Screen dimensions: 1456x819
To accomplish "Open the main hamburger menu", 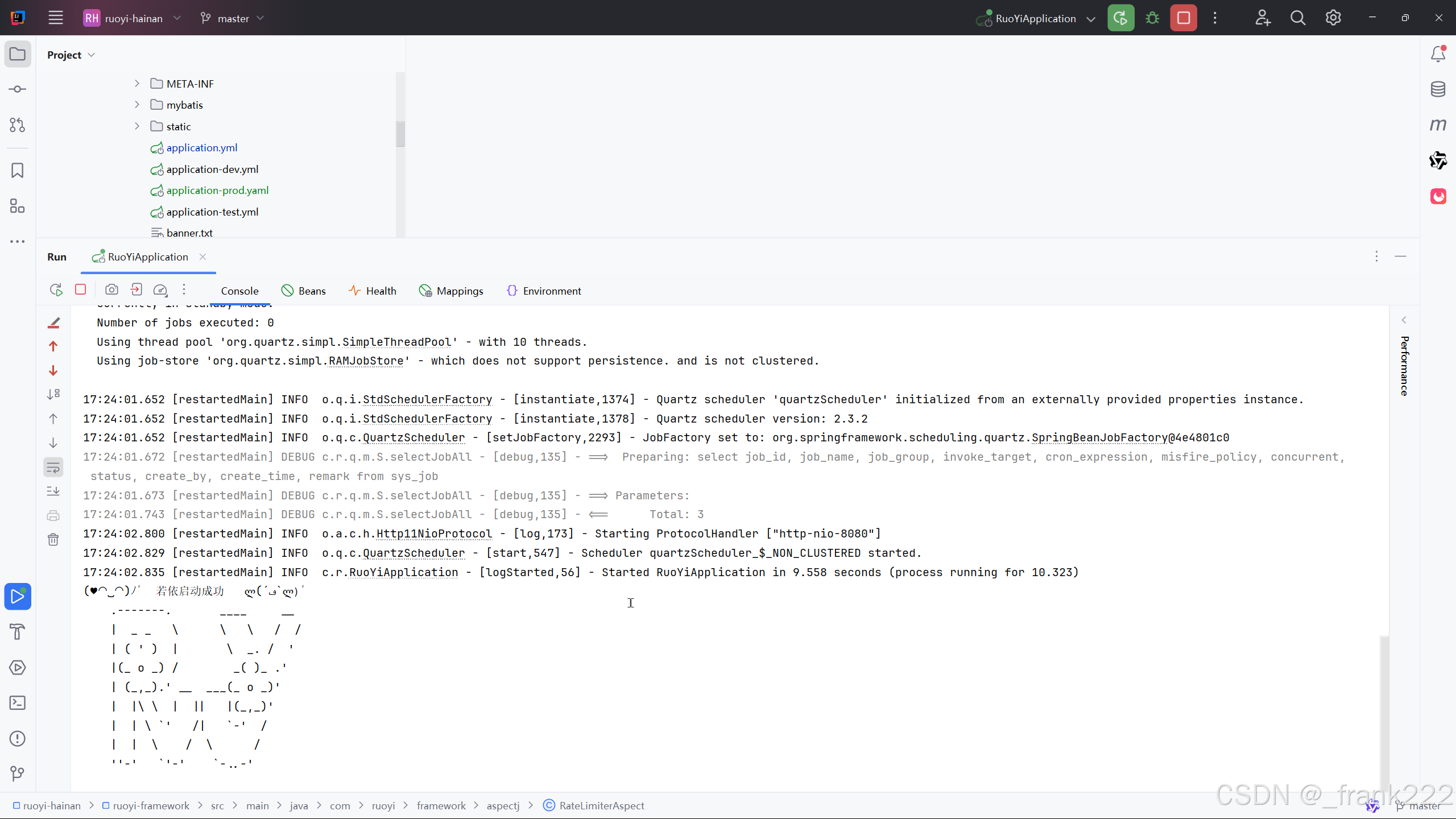I will pyautogui.click(x=55, y=18).
